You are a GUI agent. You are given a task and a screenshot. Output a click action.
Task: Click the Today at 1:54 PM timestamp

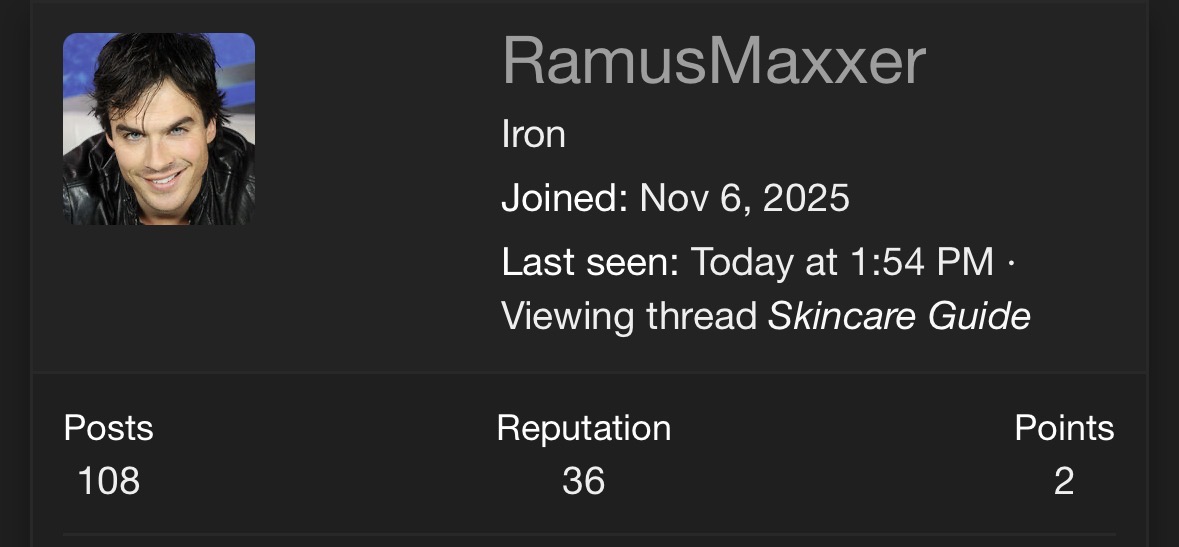coord(842,263)
